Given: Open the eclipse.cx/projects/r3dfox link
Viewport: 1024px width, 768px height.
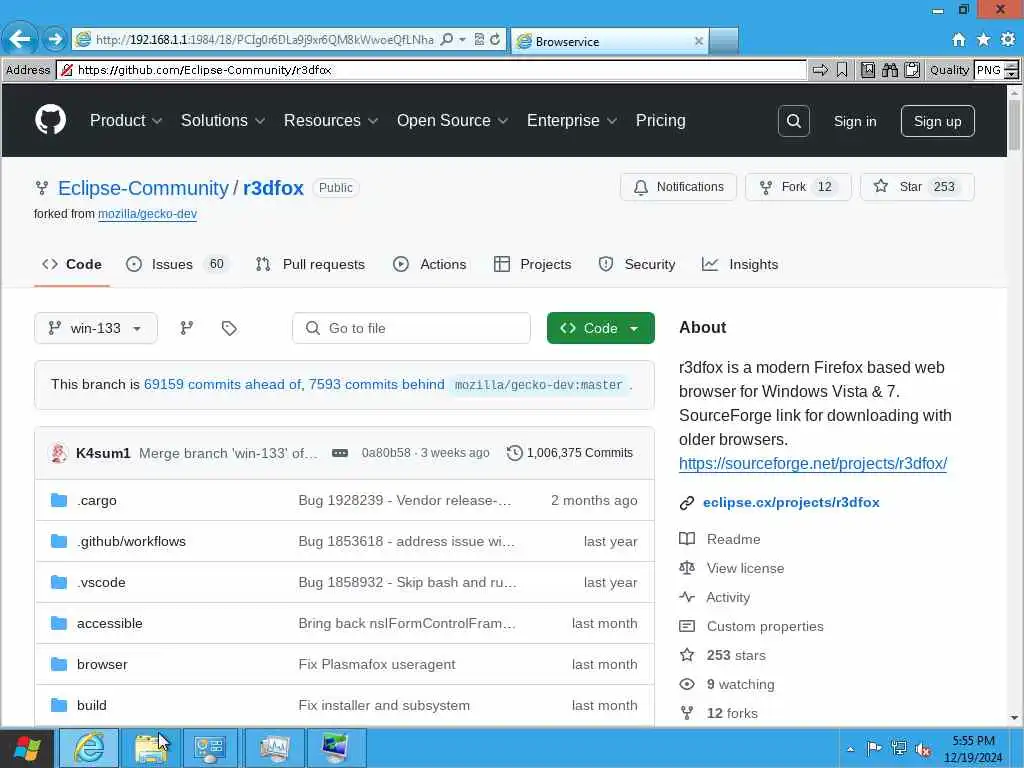Looking at the screenshot, I should coord(791,502).
